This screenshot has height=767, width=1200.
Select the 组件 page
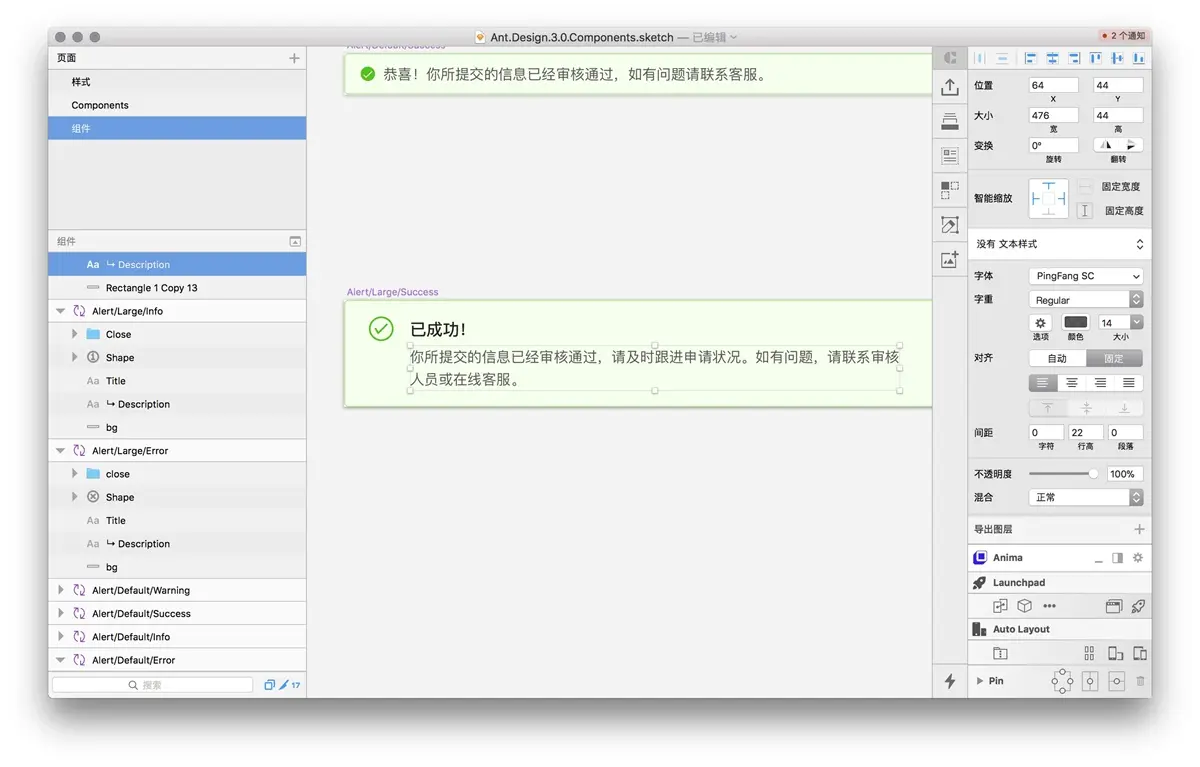pyautogui.click(x=177, y=128)
